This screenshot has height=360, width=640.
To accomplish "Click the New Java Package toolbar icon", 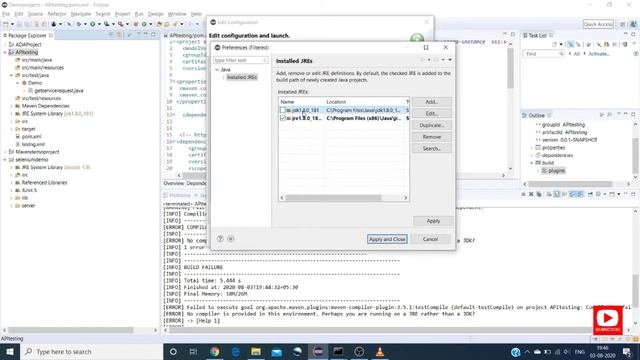I will pos(136,24).
